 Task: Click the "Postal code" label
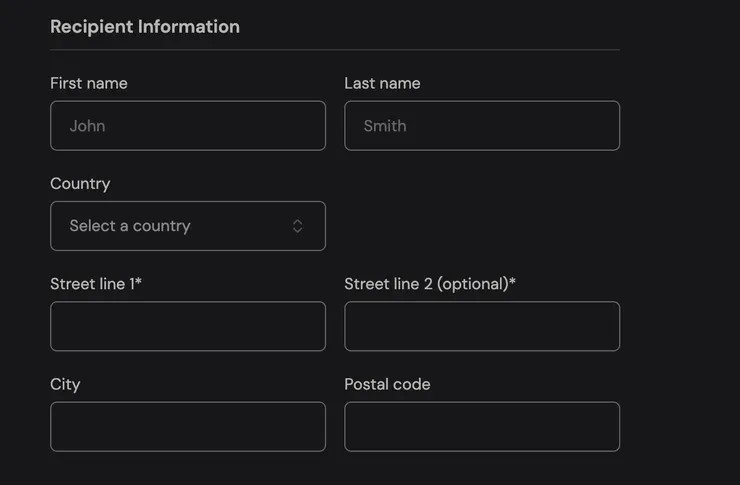point(387,384)
